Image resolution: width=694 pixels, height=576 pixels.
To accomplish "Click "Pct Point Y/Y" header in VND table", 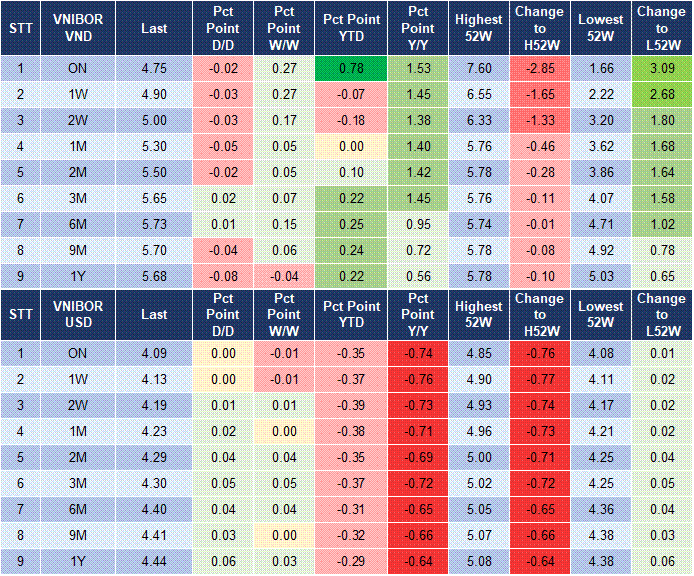I will point(418,29).
